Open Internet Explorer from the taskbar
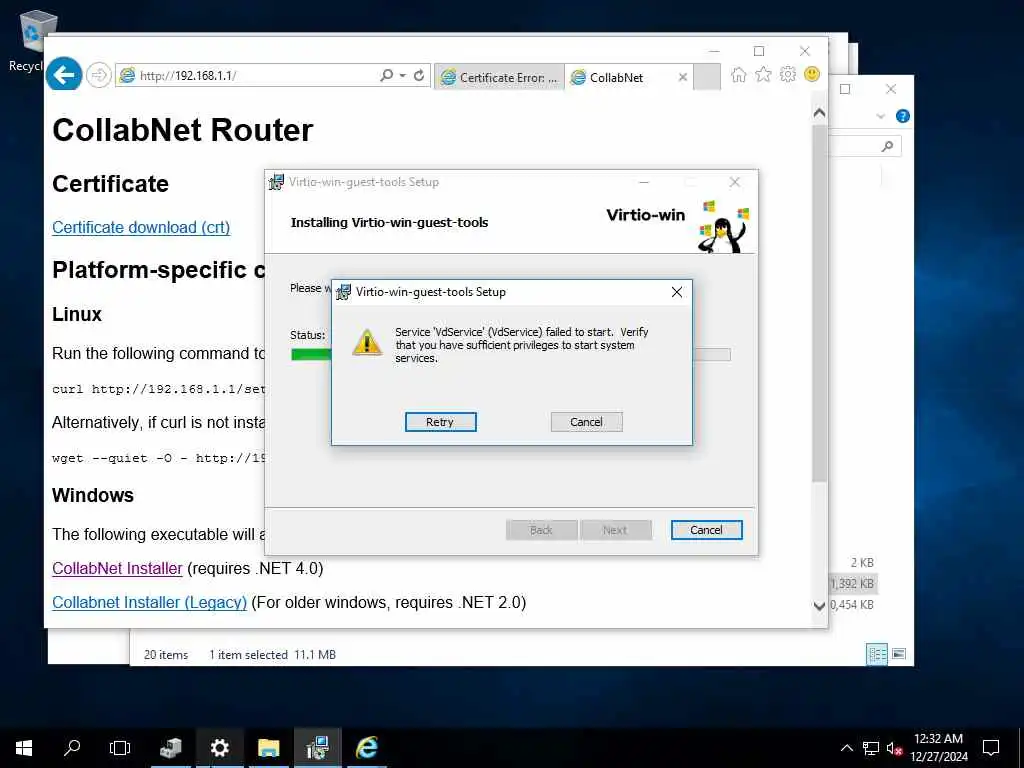1024x768 pixels. (x=366, y=748)
